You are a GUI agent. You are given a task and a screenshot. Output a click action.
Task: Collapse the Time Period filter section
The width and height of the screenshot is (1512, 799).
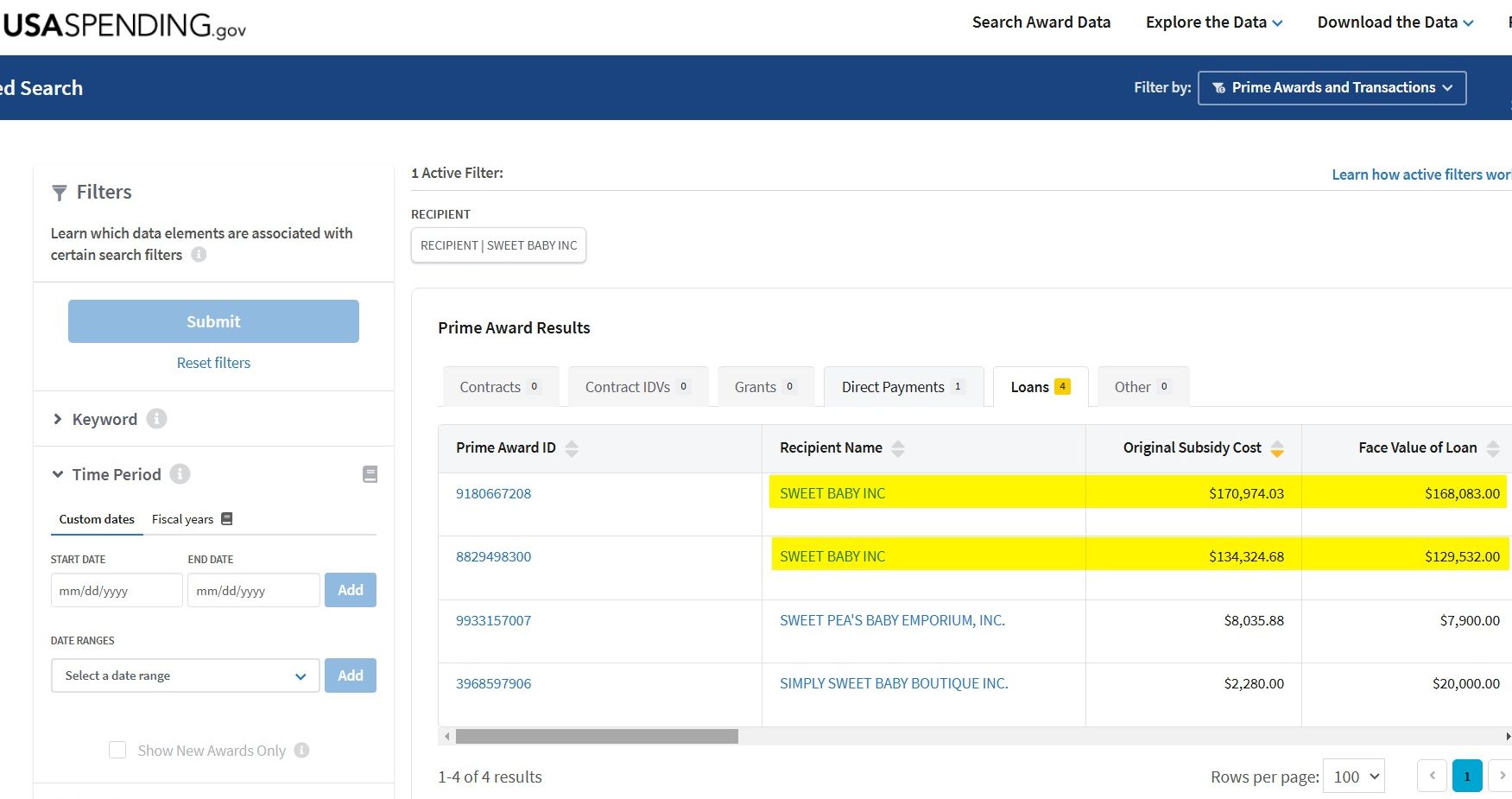[x=58, y=474]
